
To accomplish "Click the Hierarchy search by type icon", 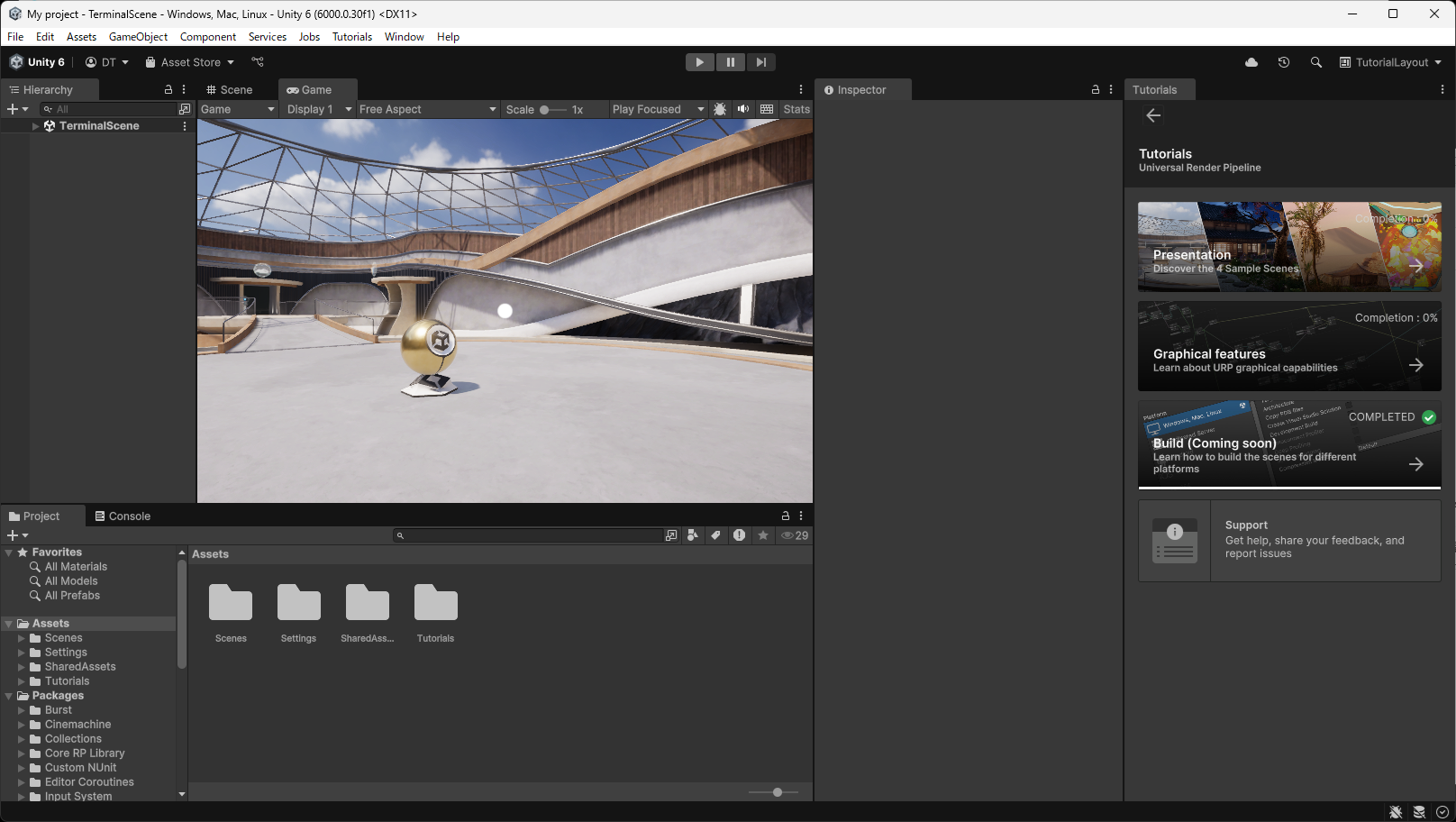I will pos(185,109).
